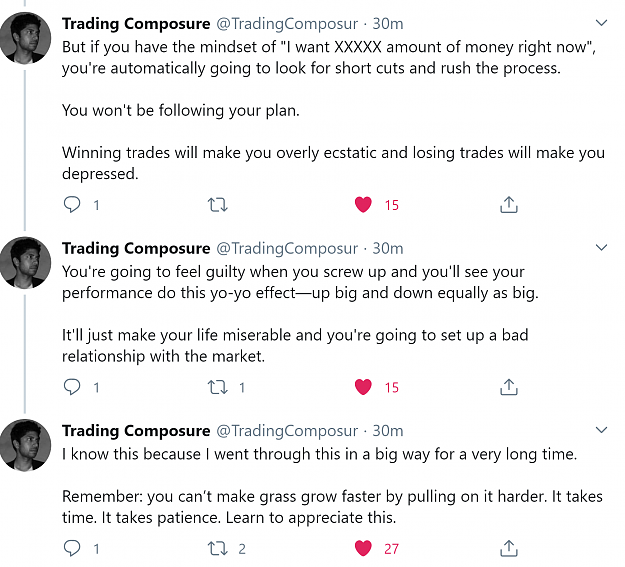Toggle like on the tweet with 27 likes

tap(363, 548)
